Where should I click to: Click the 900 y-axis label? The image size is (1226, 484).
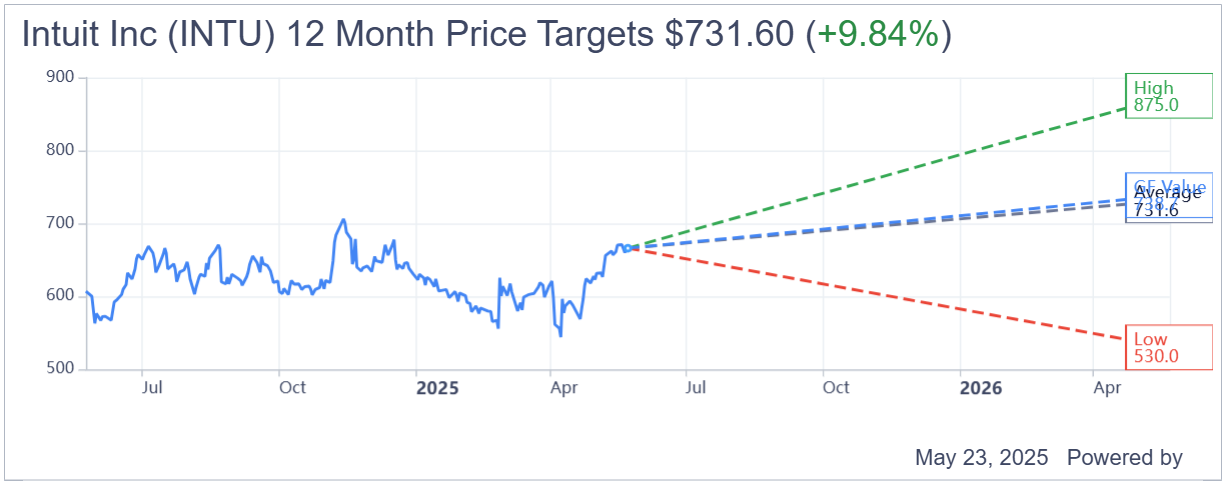tap(61, 78)
